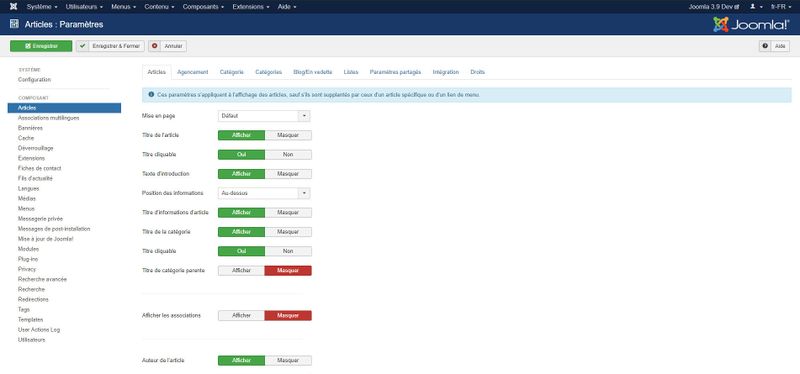Set Afficher les associations to Afficher
The width and height of the screenshot is (800, 374).
[241, 315]
